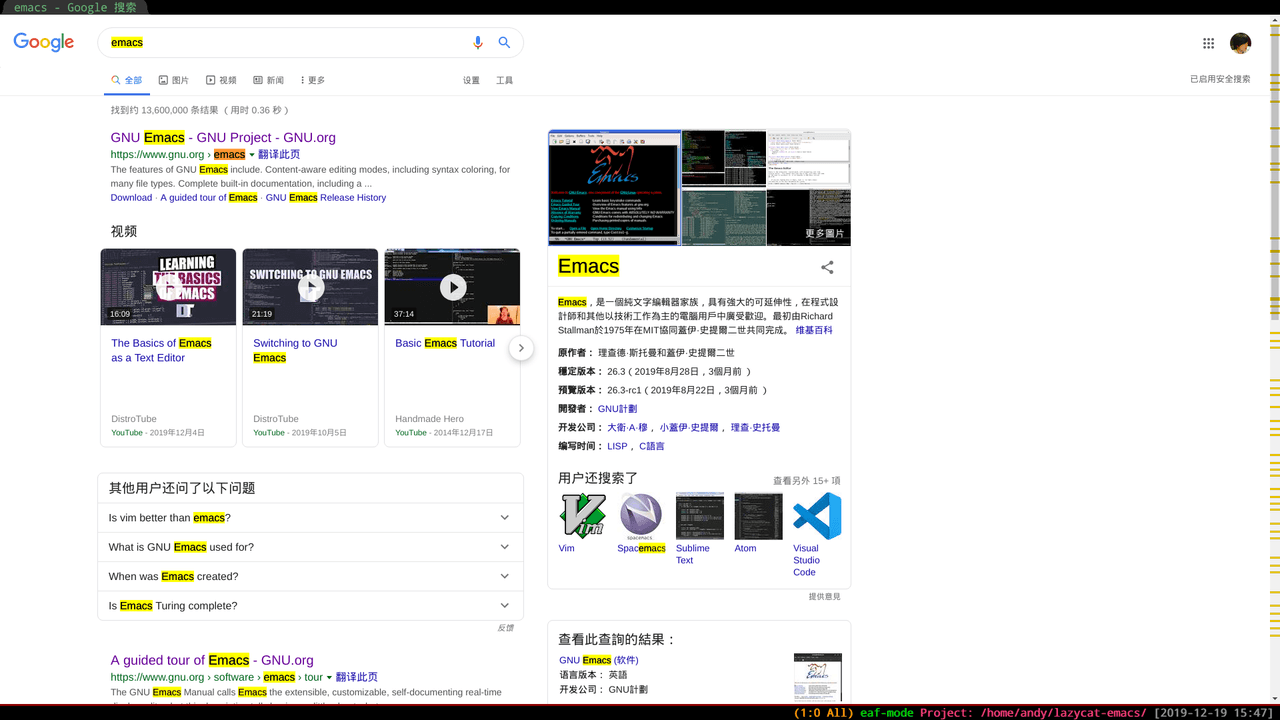This screenshot has width=1280, height=720.
Task: Play the Switching to GNU Emacs video
Action: tap(311, 287)
